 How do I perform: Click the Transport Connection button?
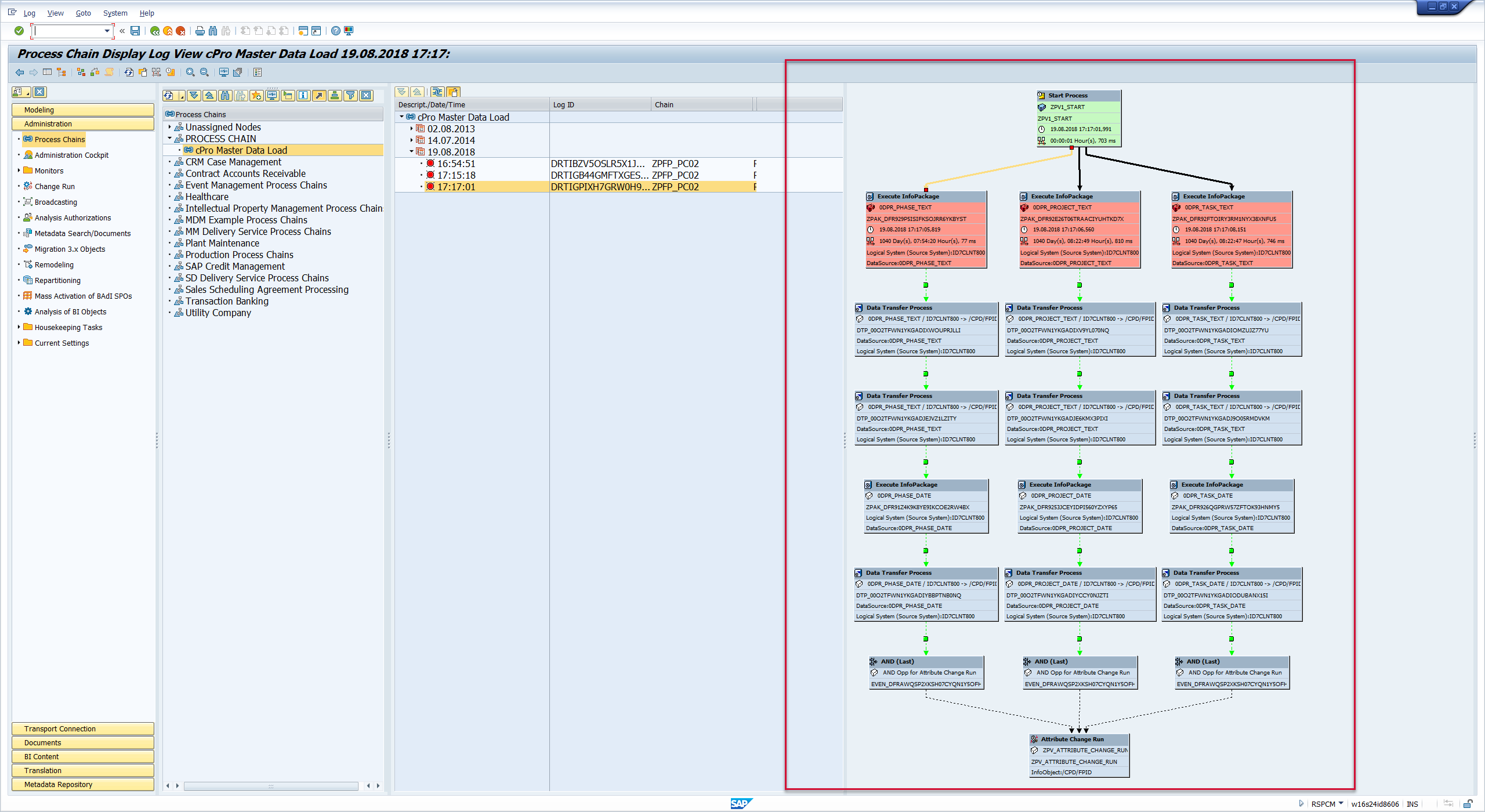pos(82,728)
